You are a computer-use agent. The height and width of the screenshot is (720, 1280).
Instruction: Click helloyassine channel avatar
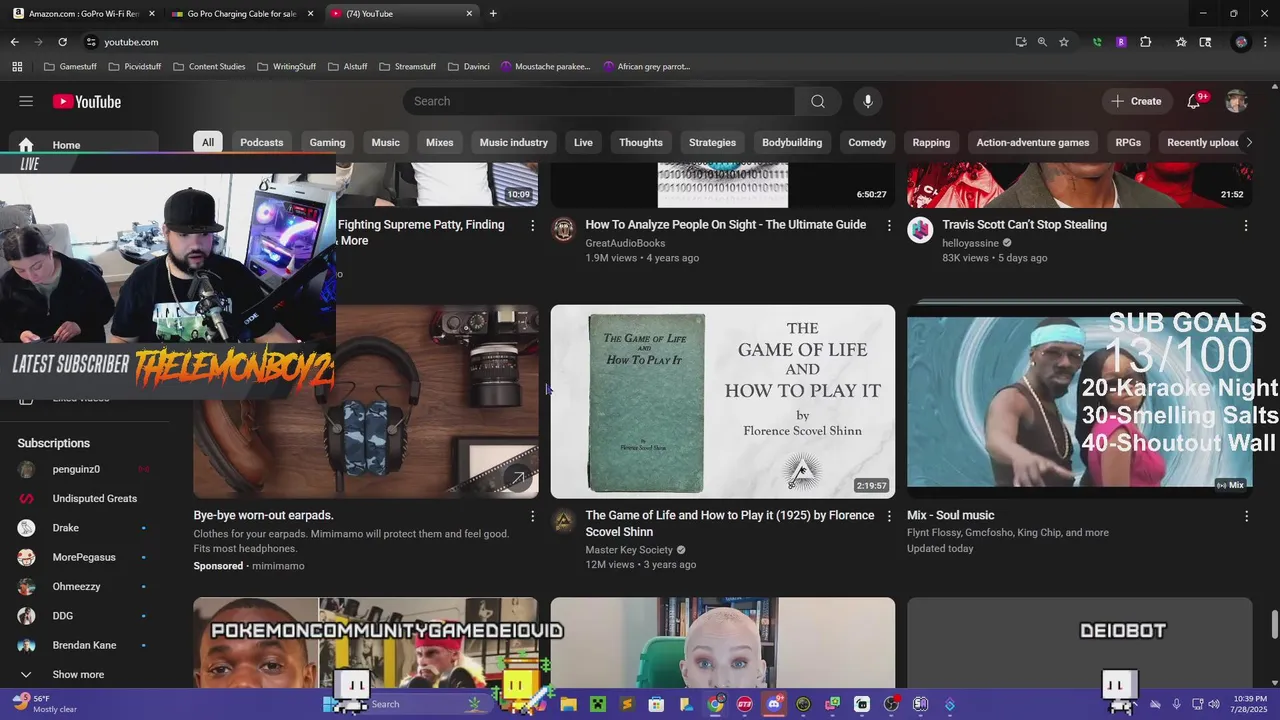coord(920,229)
